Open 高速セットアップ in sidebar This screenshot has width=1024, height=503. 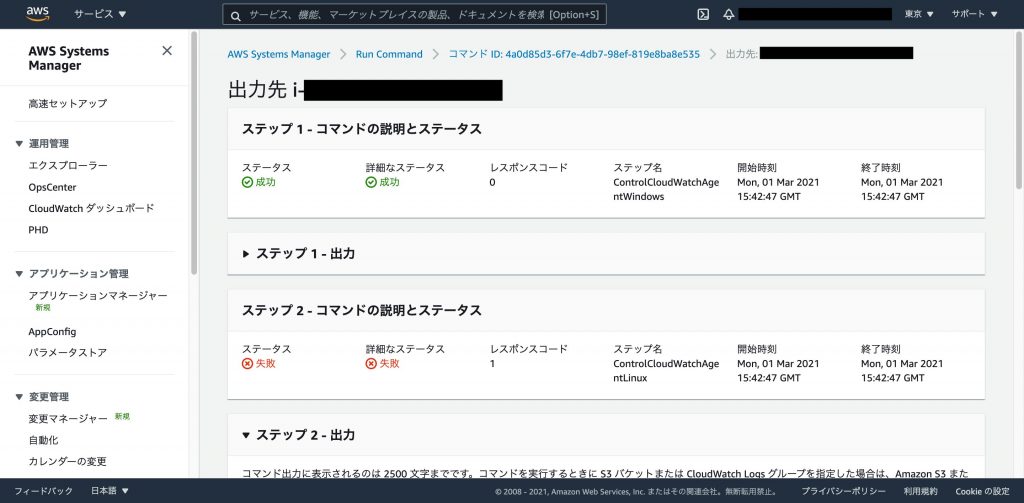click(x=68, y=103)
